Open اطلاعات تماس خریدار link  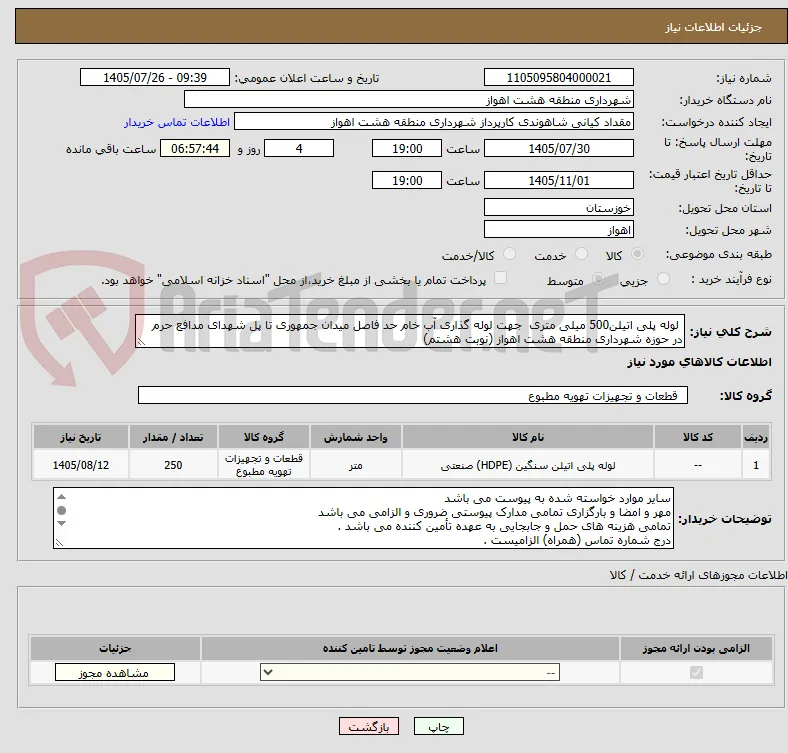click(x=177, y=122)
